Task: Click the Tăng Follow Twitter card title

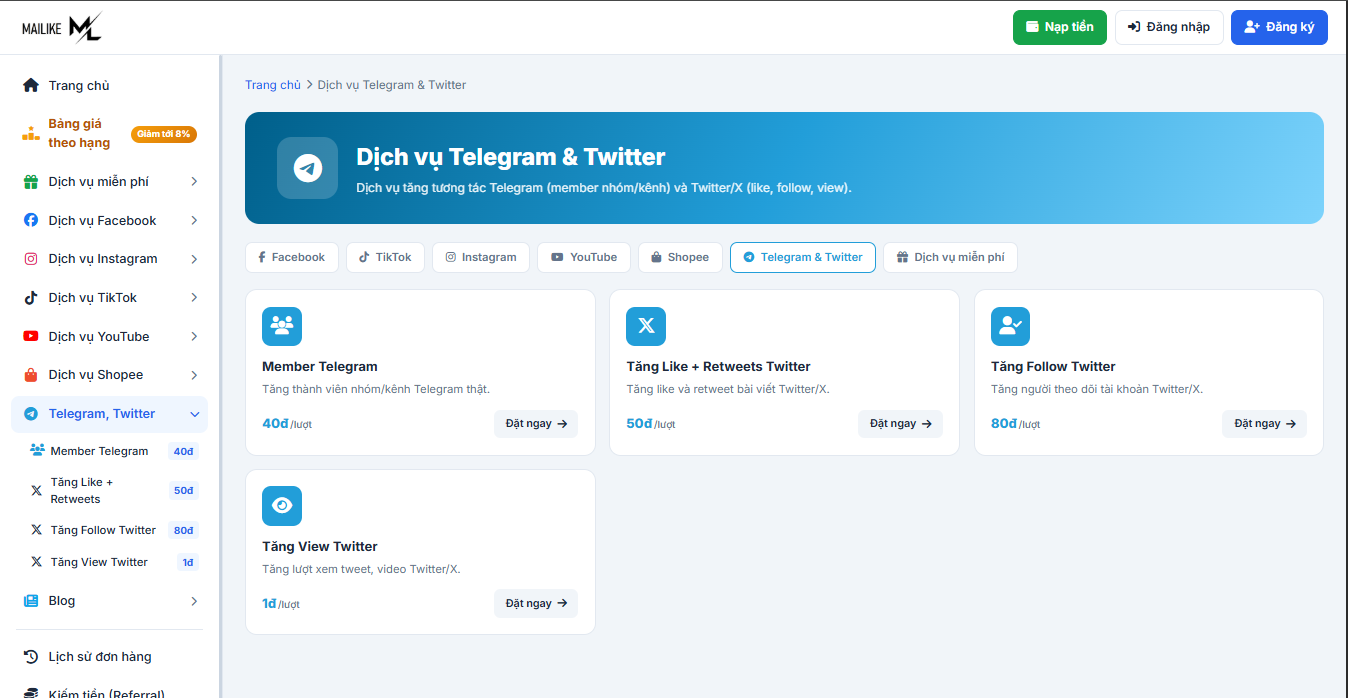Action: pyautogui.click(x=1053, y=367)
